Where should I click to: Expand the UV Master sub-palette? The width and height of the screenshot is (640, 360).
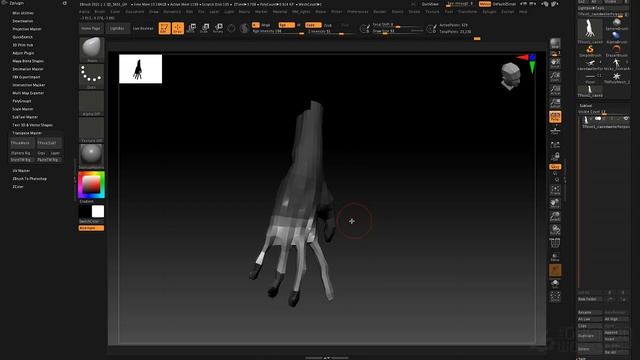tap(21, 171)
